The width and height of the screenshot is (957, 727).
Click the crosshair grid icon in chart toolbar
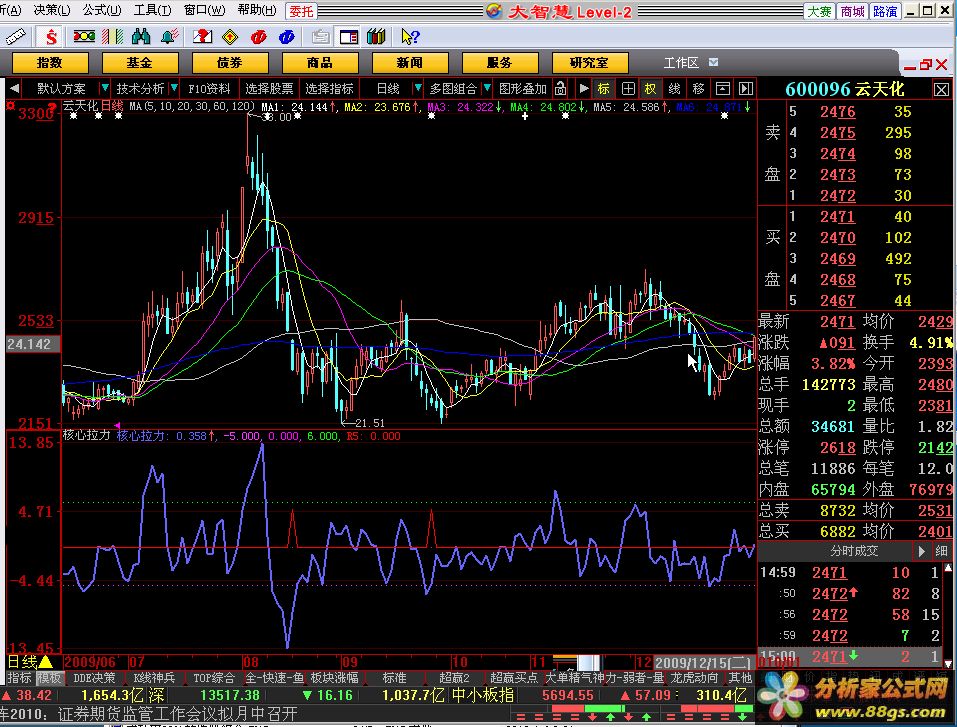click(x=628, y=89)
